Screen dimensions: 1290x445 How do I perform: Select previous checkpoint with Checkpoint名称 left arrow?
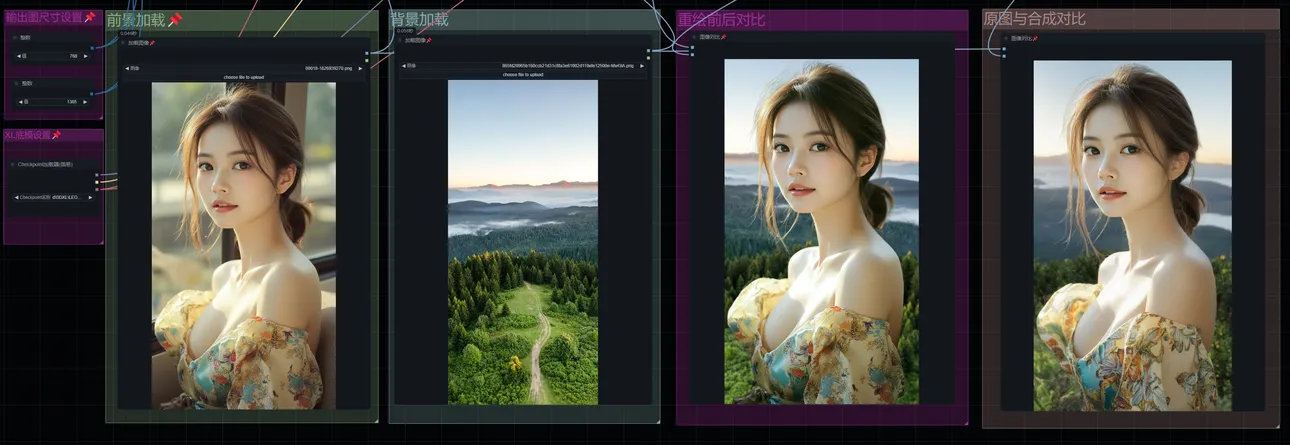coord(16,197)
